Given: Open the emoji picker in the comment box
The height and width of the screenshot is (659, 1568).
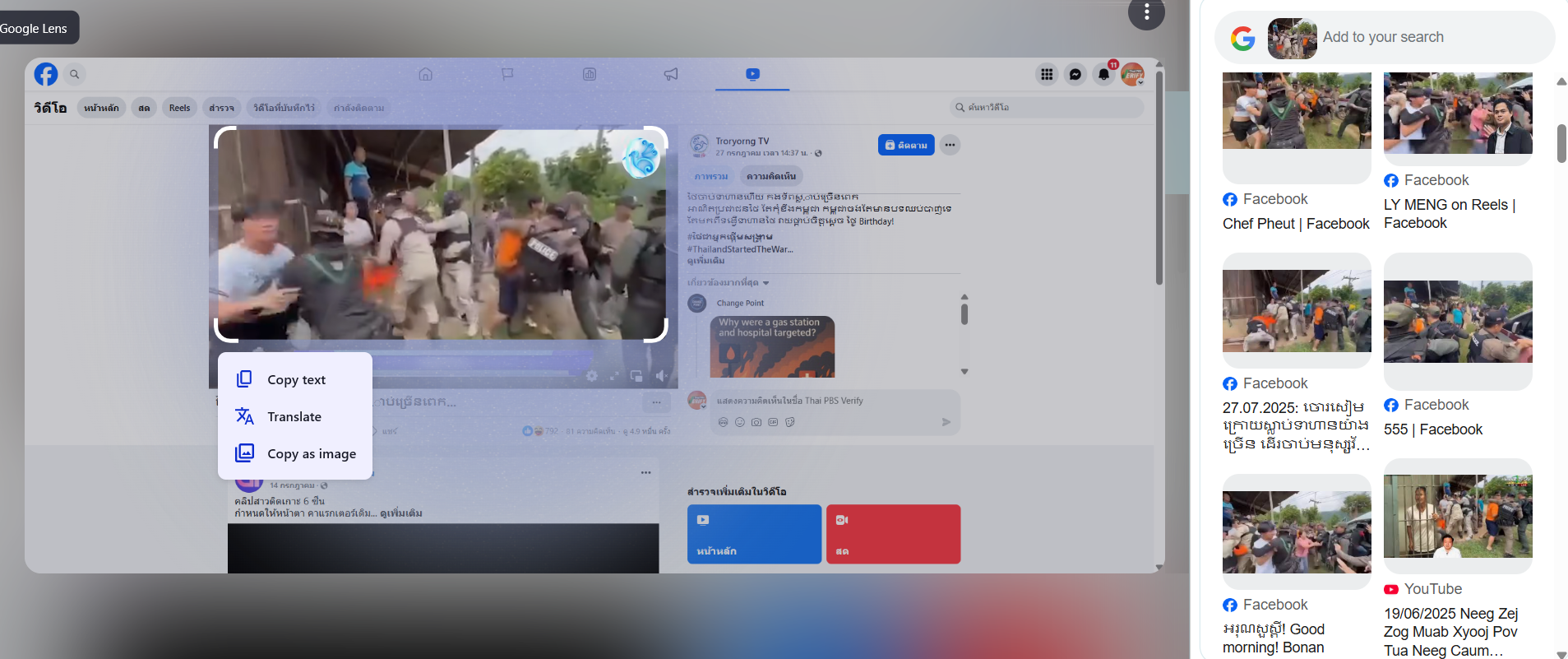Looking at the screenshot, I should [x=739, y=422].
